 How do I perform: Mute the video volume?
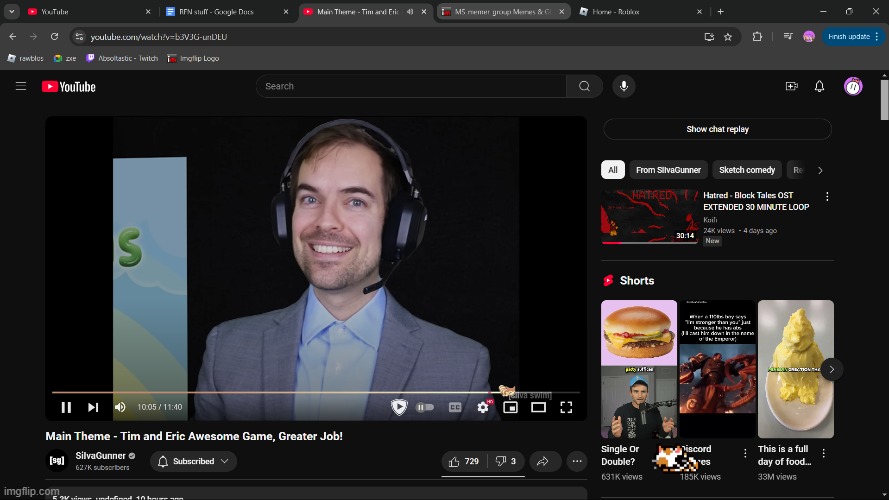pos(120,407)
